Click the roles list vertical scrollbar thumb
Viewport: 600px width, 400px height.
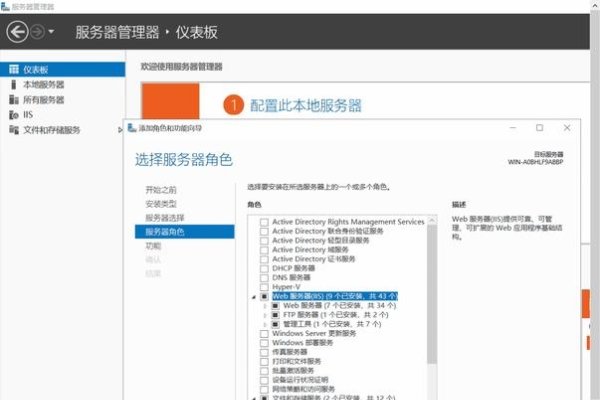pos(432,294)
